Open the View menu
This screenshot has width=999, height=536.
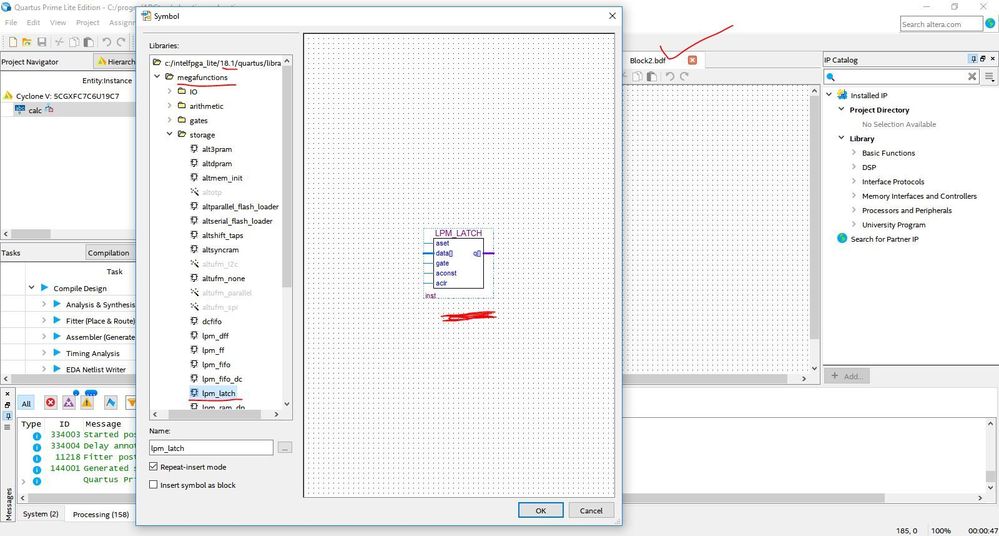pyautogui.click(x=58, y=22)
